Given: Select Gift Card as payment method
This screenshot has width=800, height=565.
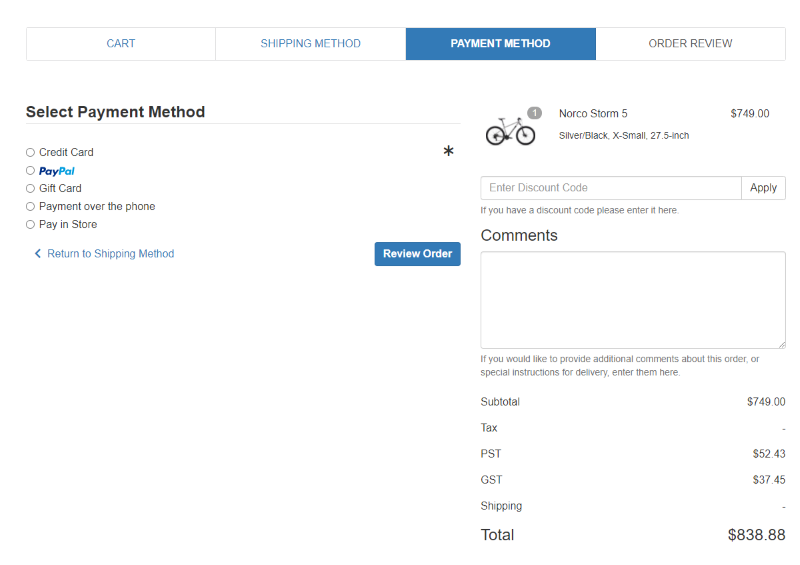Looking at the screenshot, I should pos(30,189).
